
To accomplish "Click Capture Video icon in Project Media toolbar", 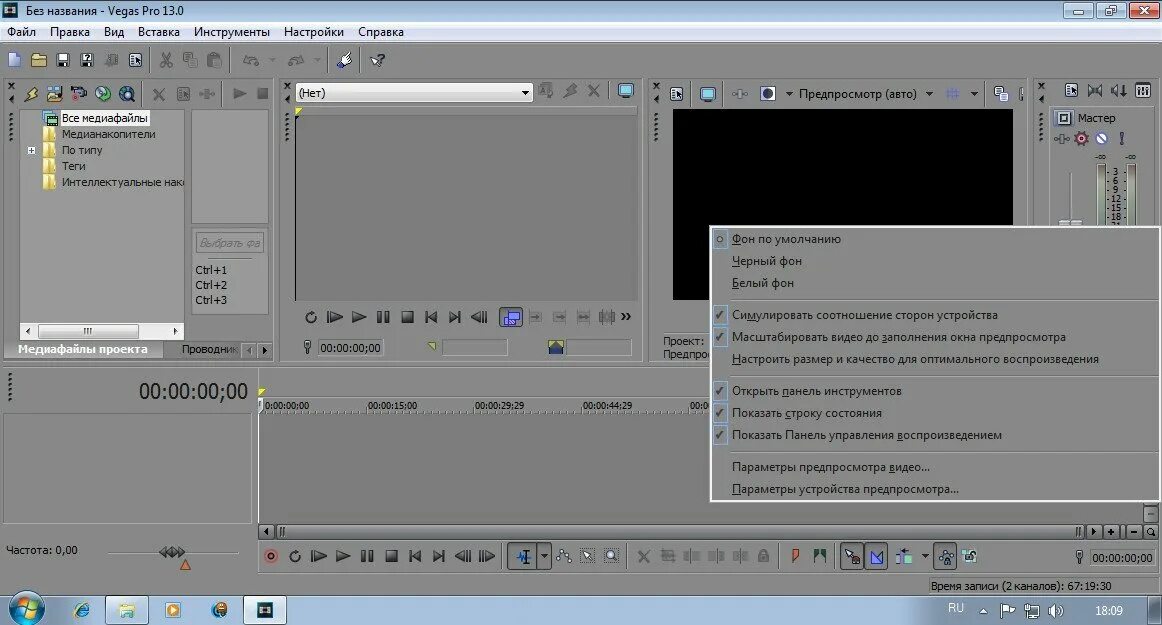I will pos(79,94).
